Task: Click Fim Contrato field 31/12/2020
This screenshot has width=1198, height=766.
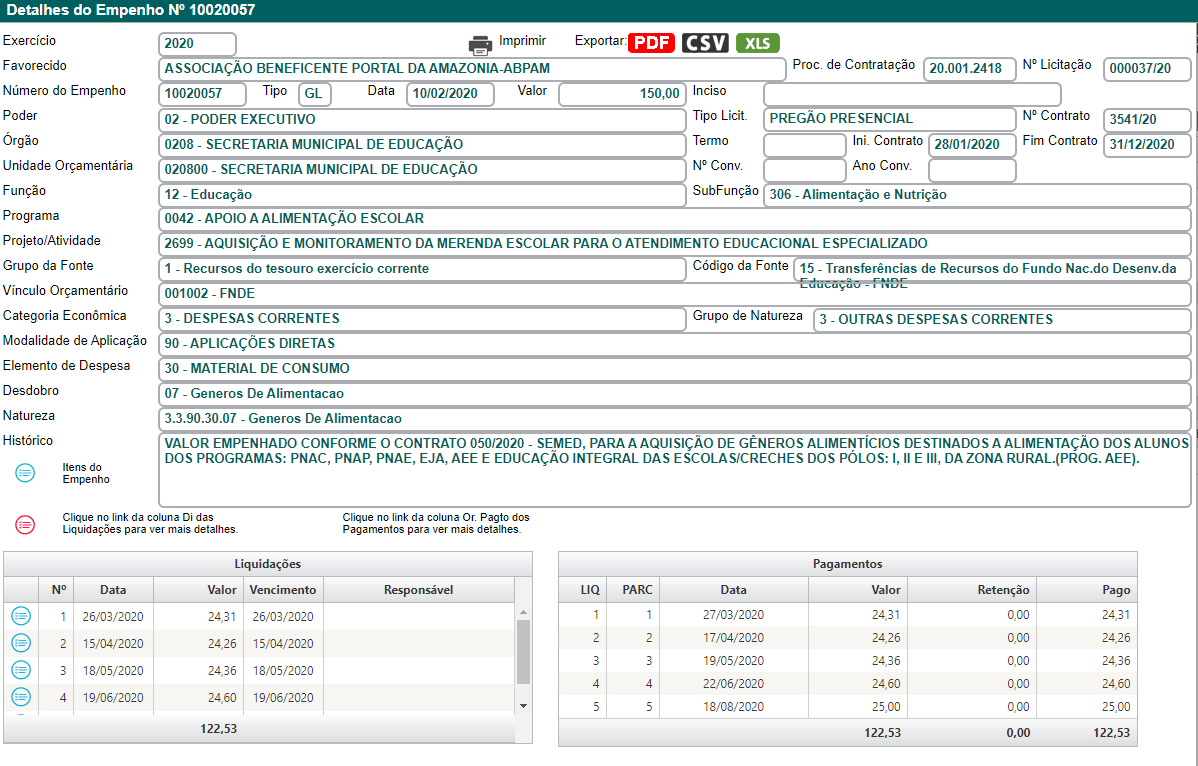Action: click(1147, 144)
